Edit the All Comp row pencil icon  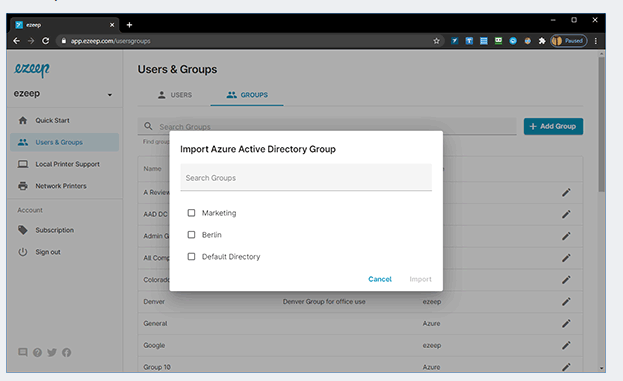[566, 258]
